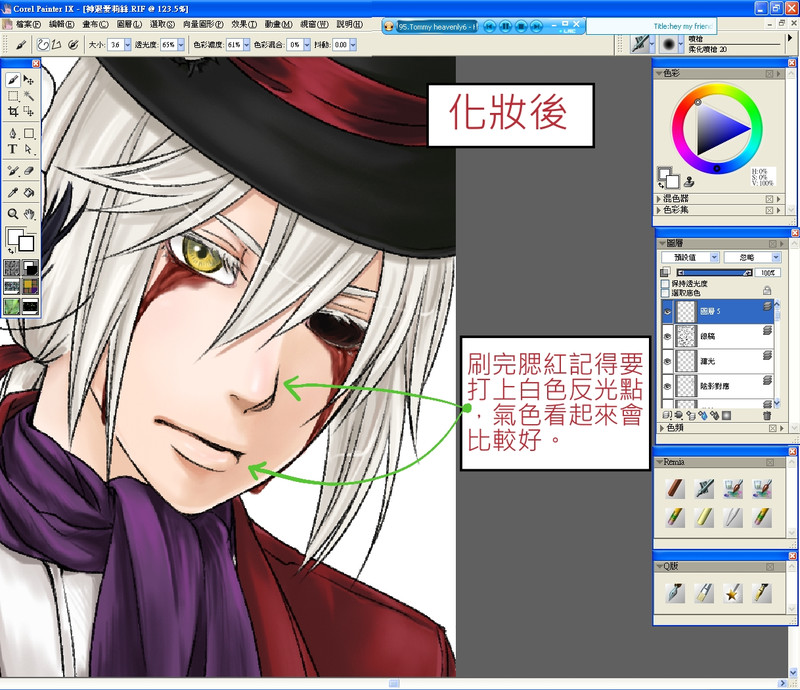
Task: Click the first brush in Remix palette
Action: coord(676,488)
